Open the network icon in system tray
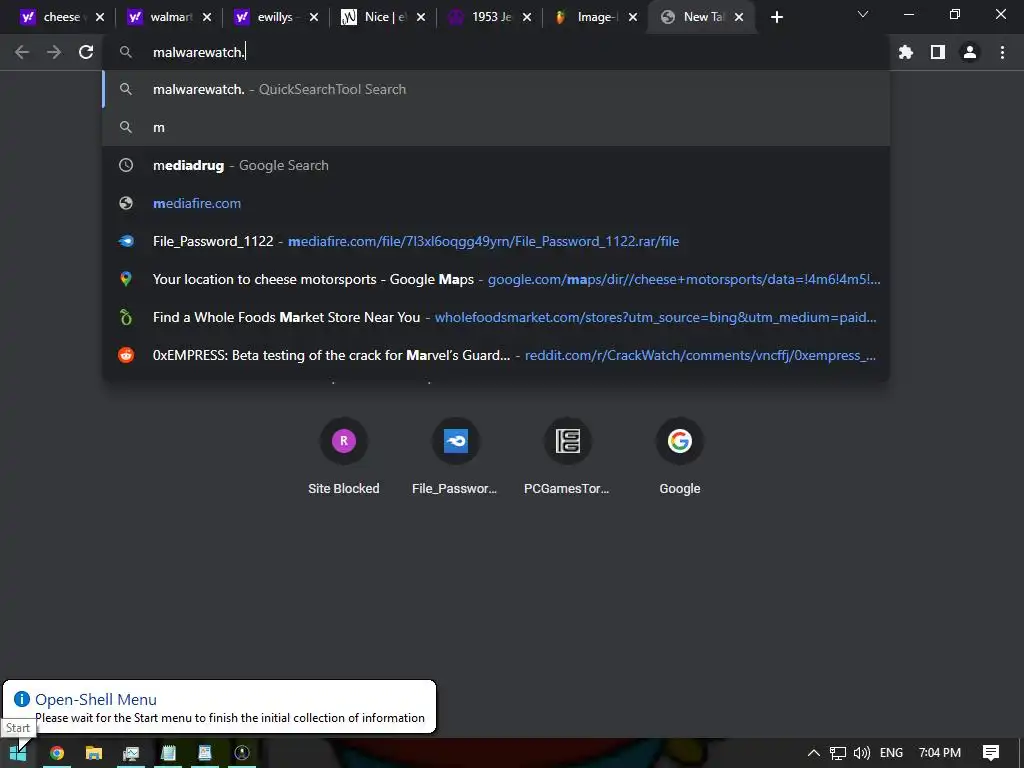Viewport: 1024px width, 768px height. click(838, 753)
